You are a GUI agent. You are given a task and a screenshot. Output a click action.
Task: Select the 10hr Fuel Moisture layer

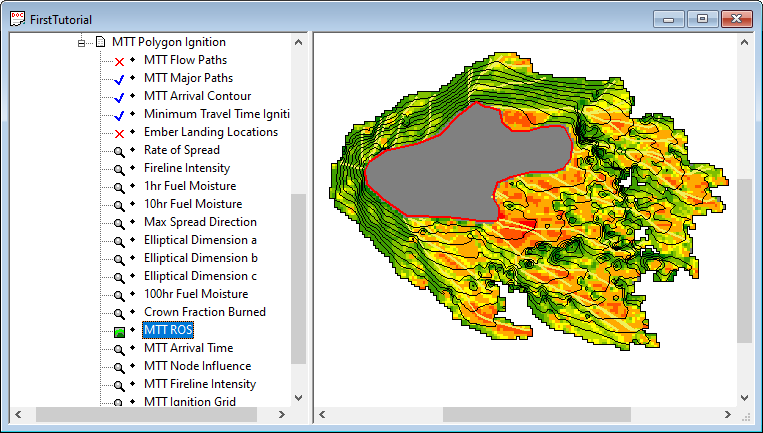(x=193, y=204)
